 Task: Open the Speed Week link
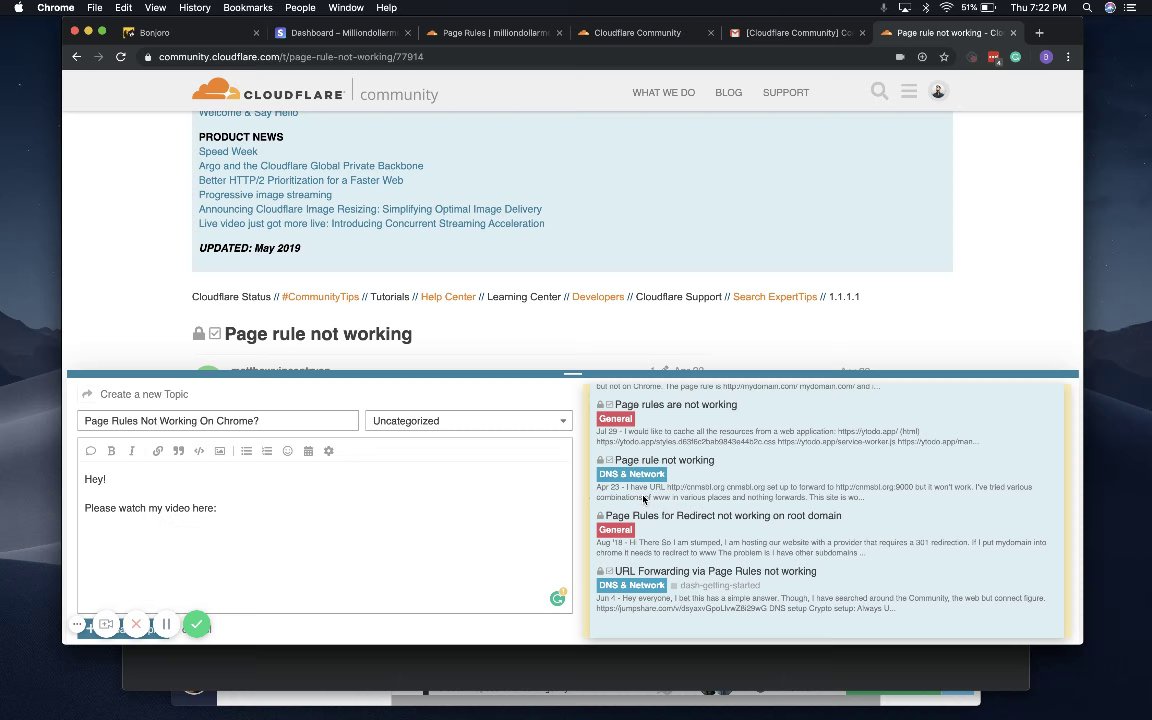tap(228, 151)
